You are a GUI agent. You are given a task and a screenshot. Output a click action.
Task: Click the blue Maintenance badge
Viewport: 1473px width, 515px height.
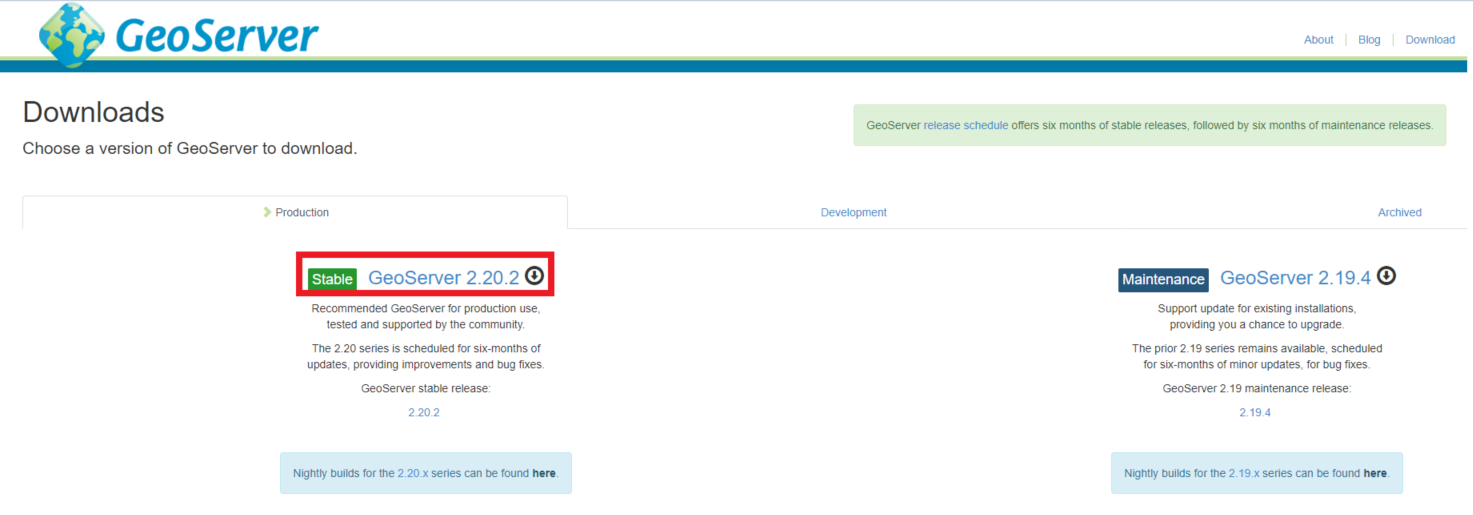pyautogui.click(x=1163, y=279)
